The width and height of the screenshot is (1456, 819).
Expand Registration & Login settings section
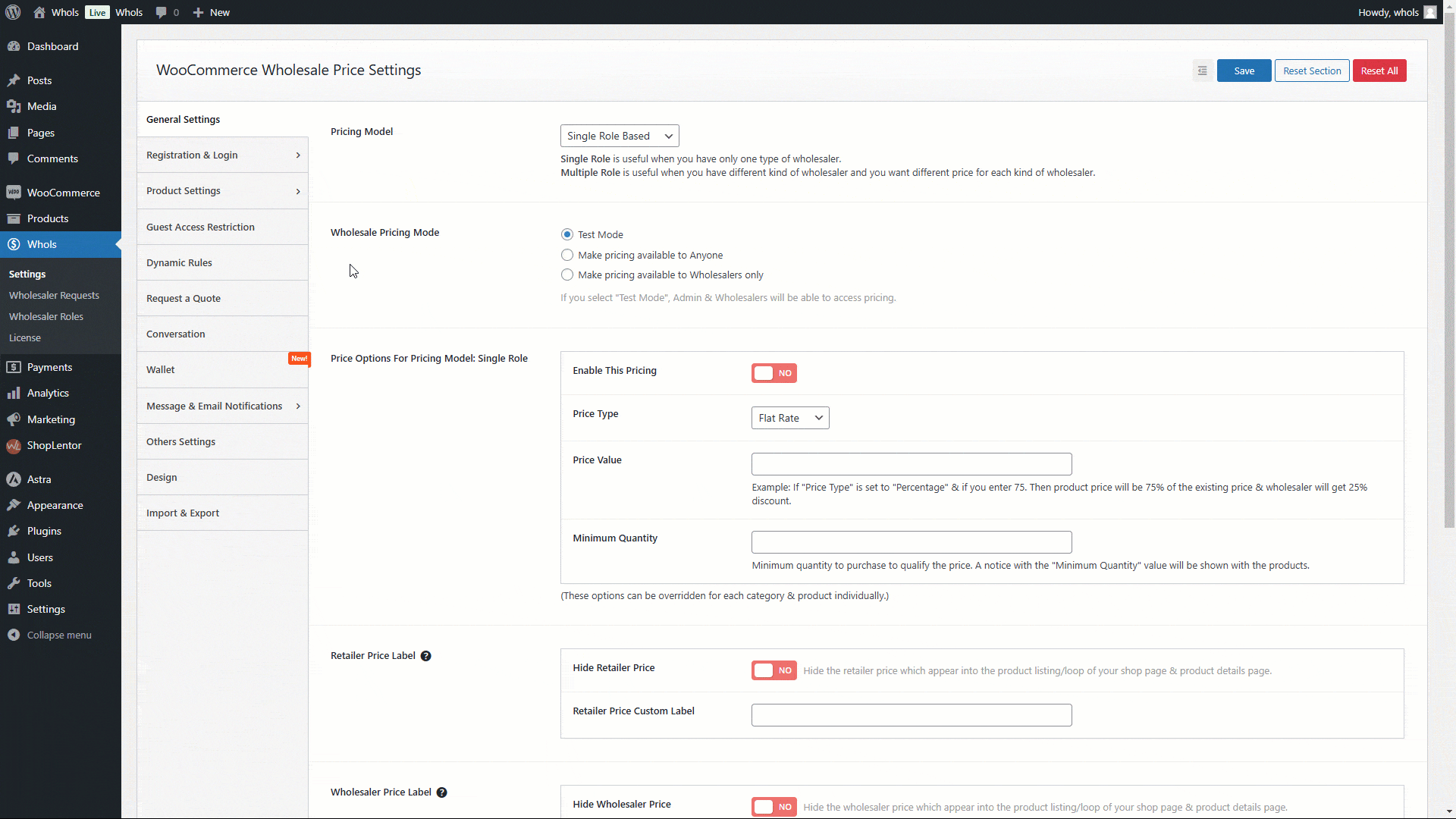[x=222, y=155]
